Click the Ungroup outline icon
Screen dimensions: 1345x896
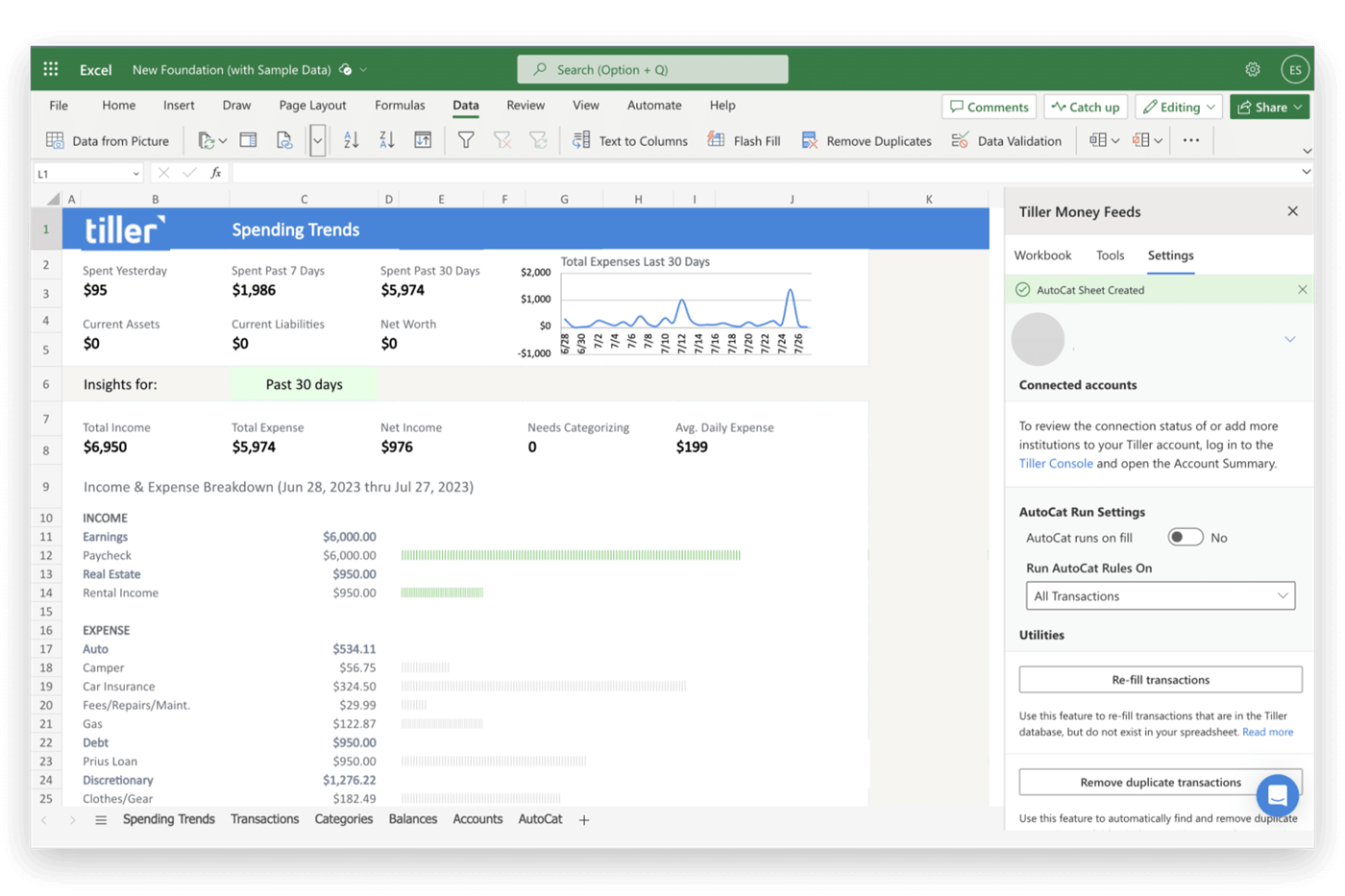1141,140
